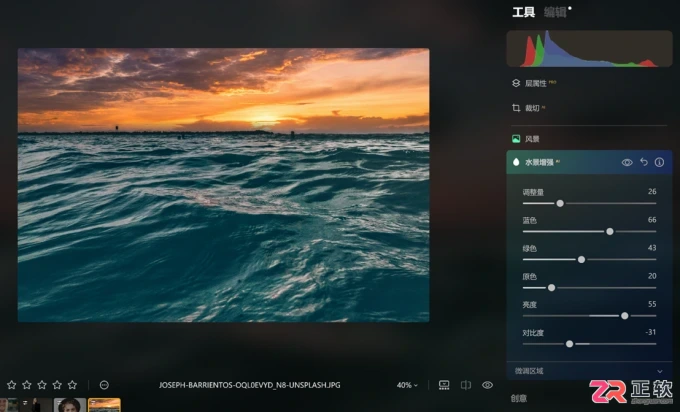680x412 pixels.
Task: Set rating to two stars
Action: pos(27,385)
